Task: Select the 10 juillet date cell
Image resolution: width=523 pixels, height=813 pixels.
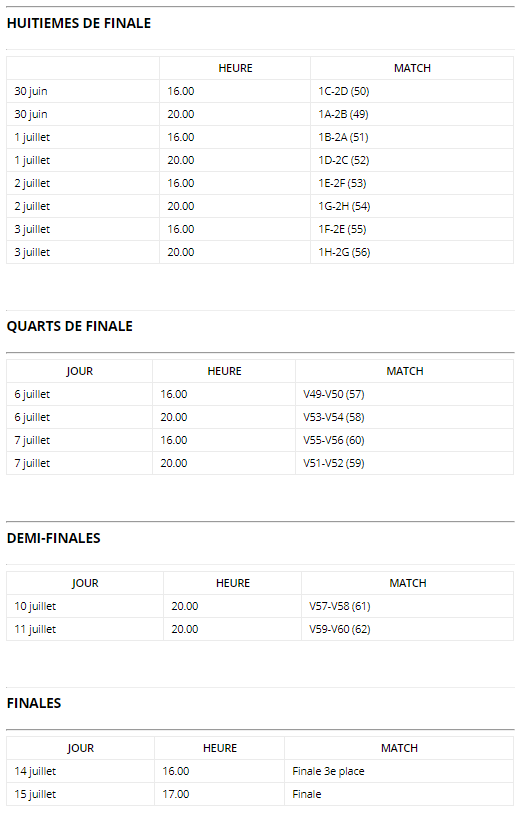Action: coord(85,606)
